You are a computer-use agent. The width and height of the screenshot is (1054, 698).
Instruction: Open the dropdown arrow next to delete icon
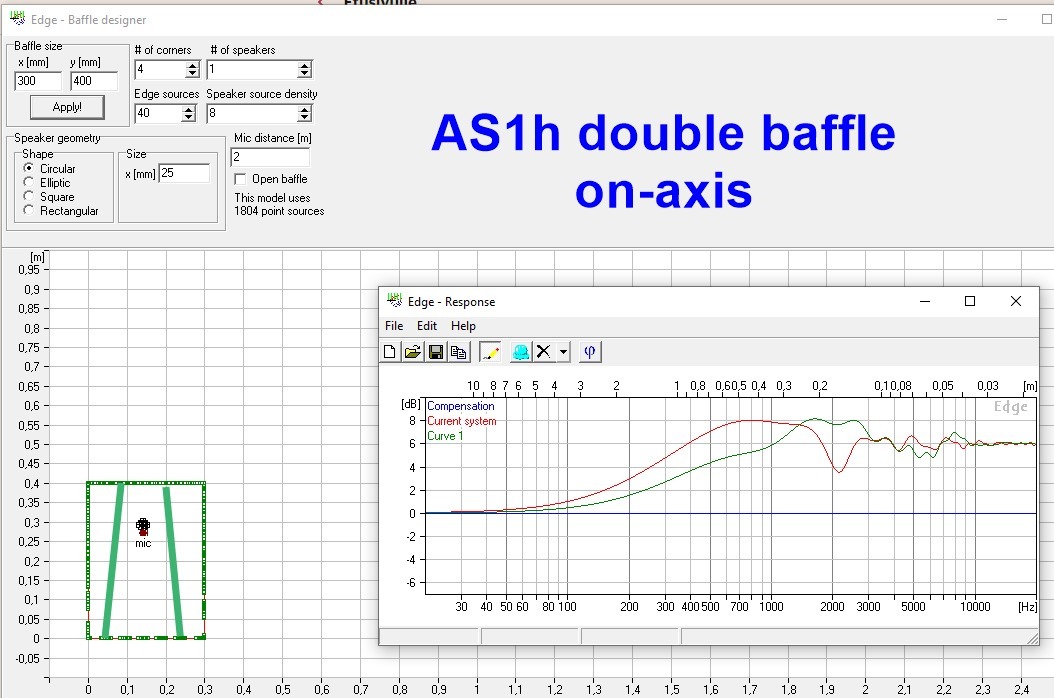(563, 352)
